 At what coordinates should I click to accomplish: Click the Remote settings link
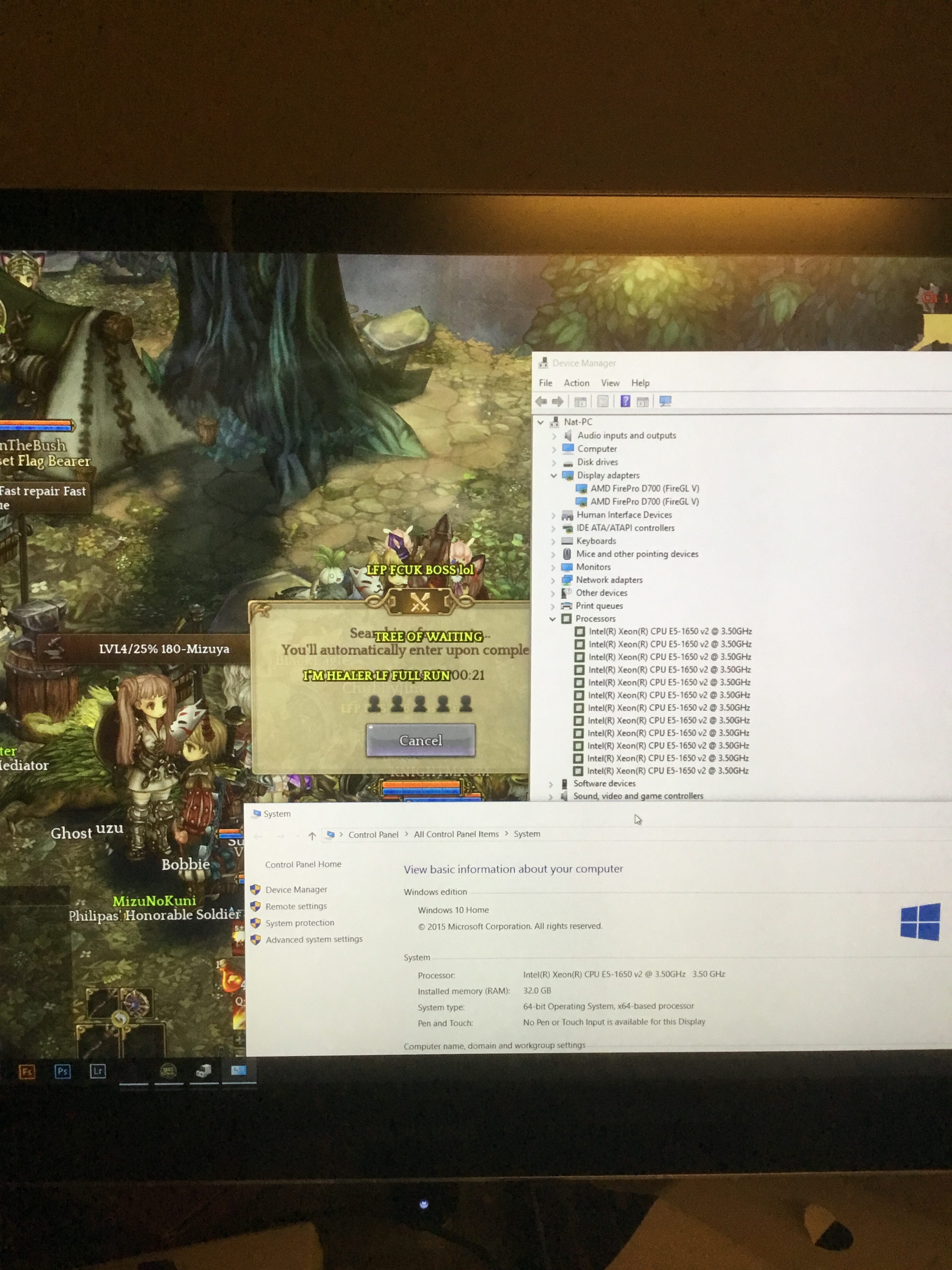[x=296, y=906]
